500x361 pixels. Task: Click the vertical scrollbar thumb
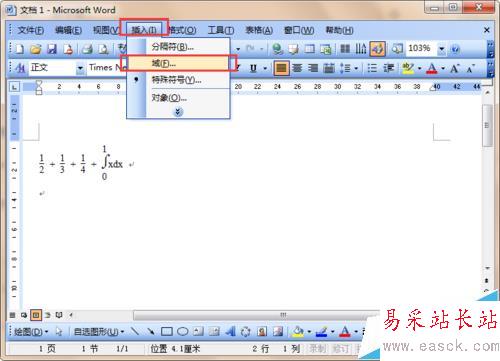click(487, 126)
